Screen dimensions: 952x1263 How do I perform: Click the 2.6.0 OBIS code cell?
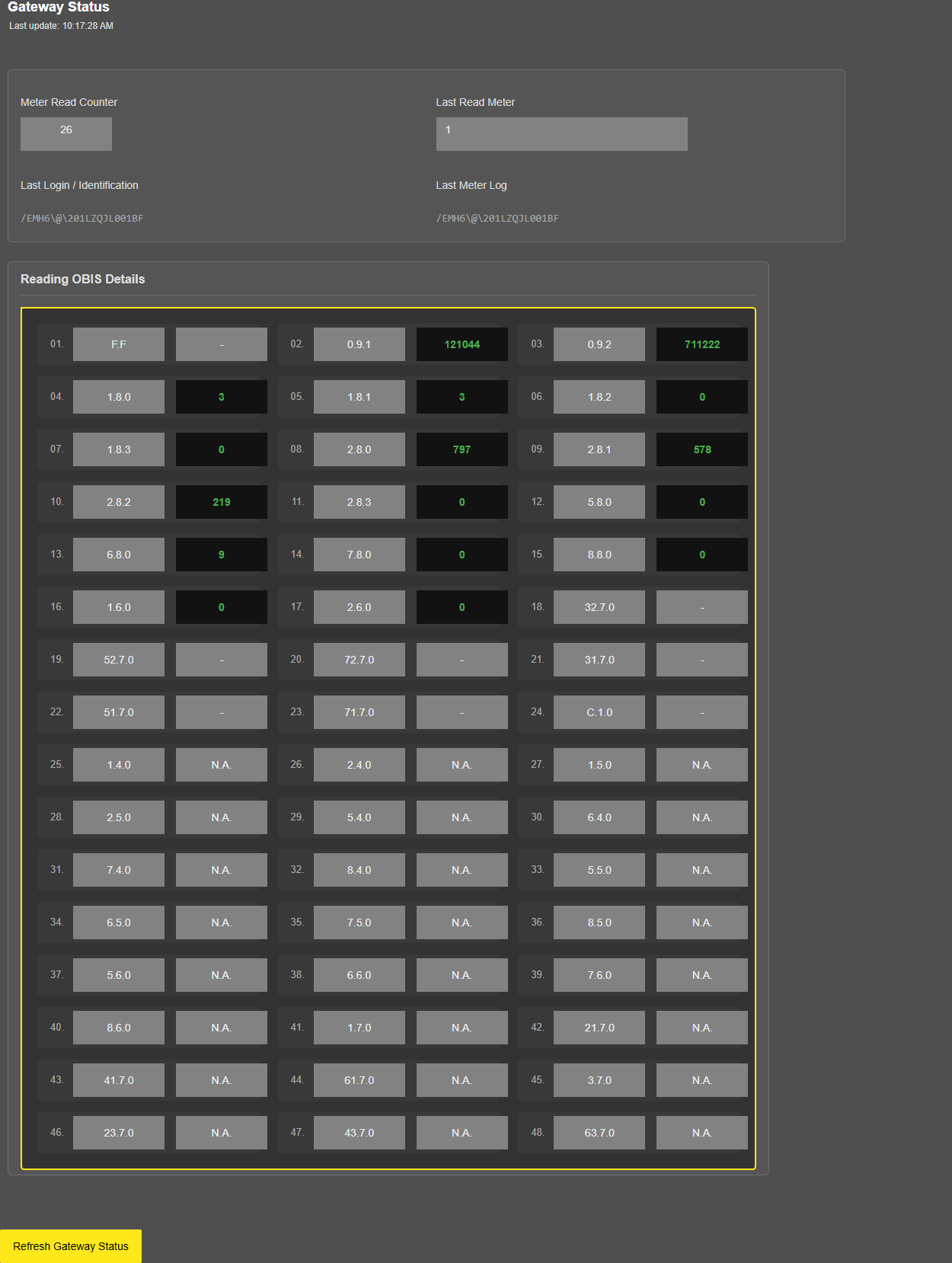pos(359,607)
